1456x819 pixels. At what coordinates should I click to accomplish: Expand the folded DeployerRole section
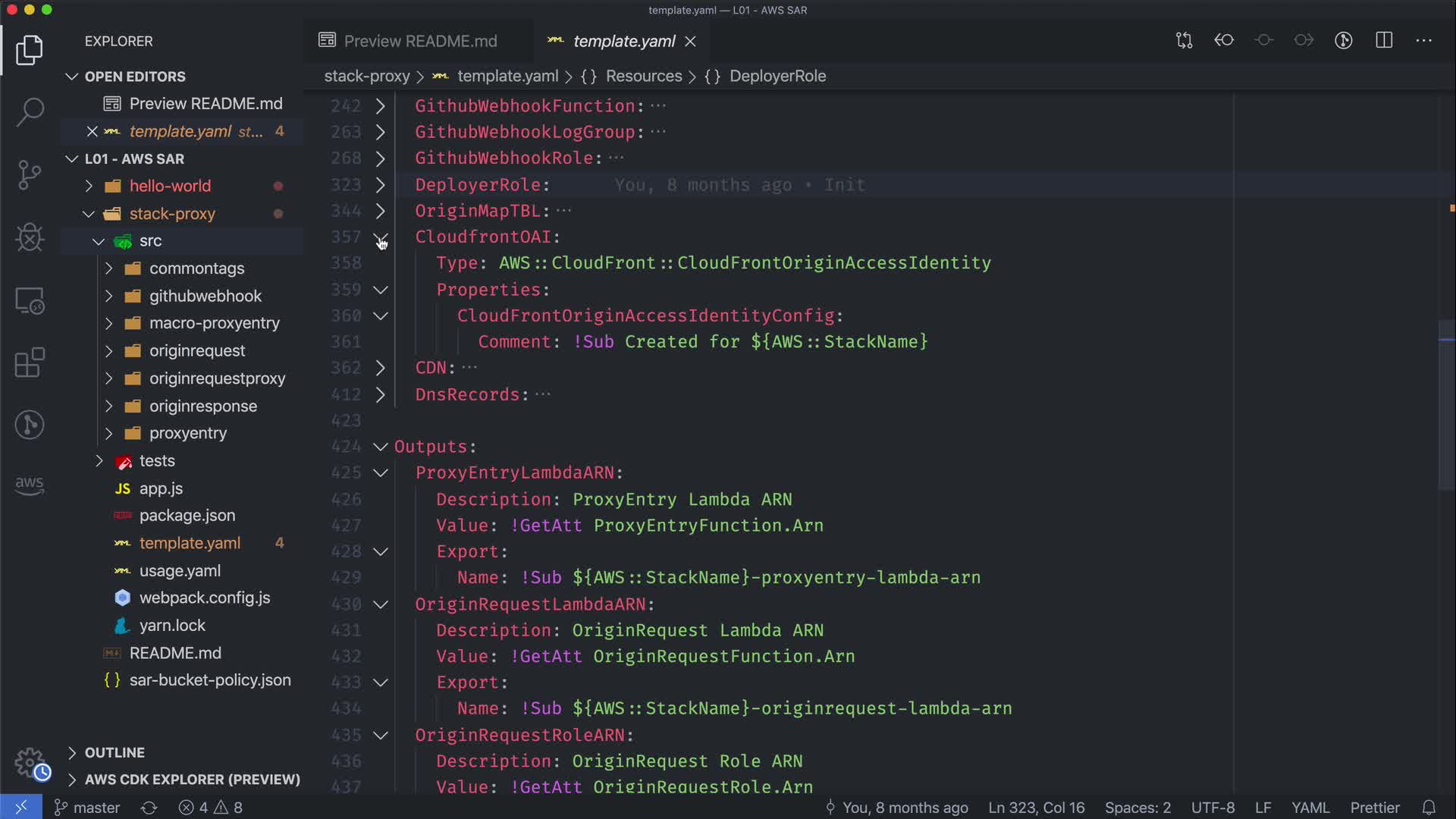[x=381, y=185]
